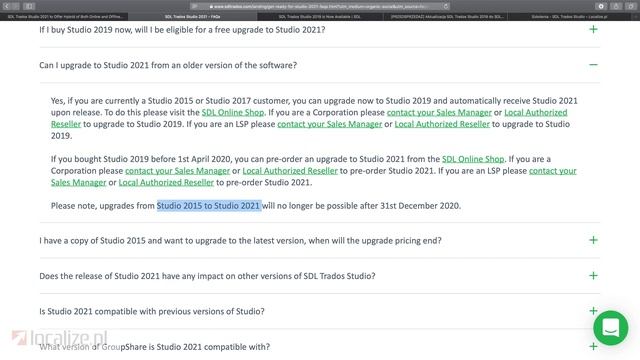Open the browser share menu
Viewport: 640px width, 360px height.
point(616,6)
